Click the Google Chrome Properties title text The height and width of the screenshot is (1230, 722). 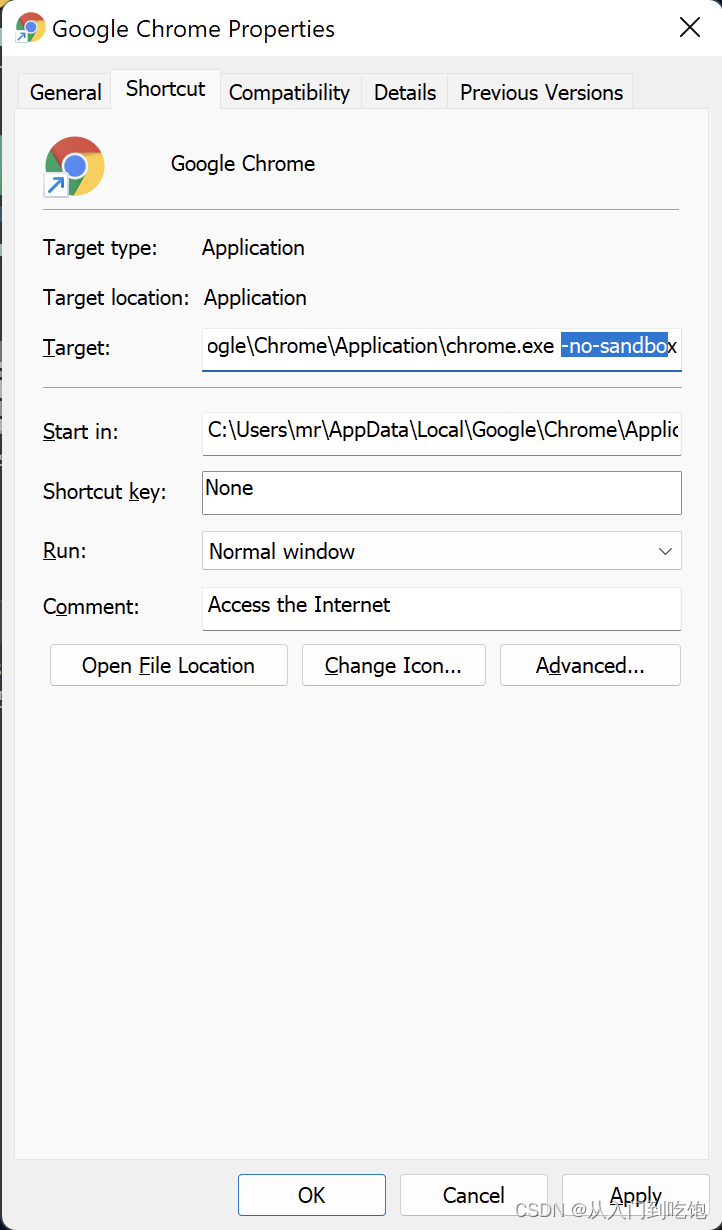coord(193,29)
